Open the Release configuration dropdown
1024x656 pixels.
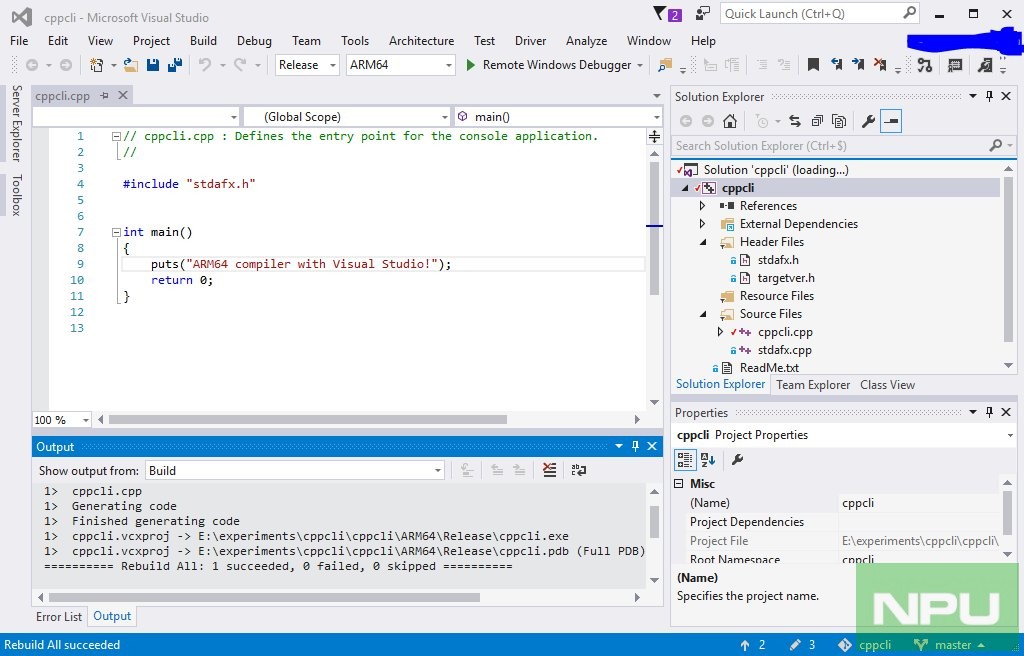point(307,65)
